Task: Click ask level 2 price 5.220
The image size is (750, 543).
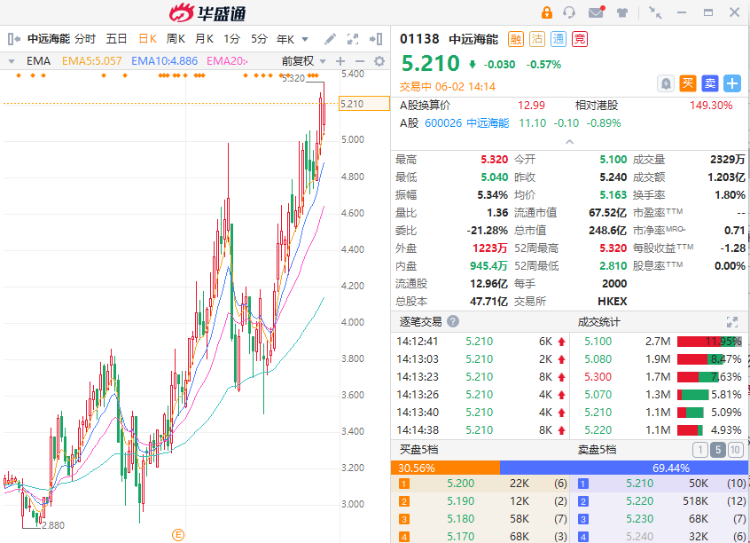Action: point(640,501)
